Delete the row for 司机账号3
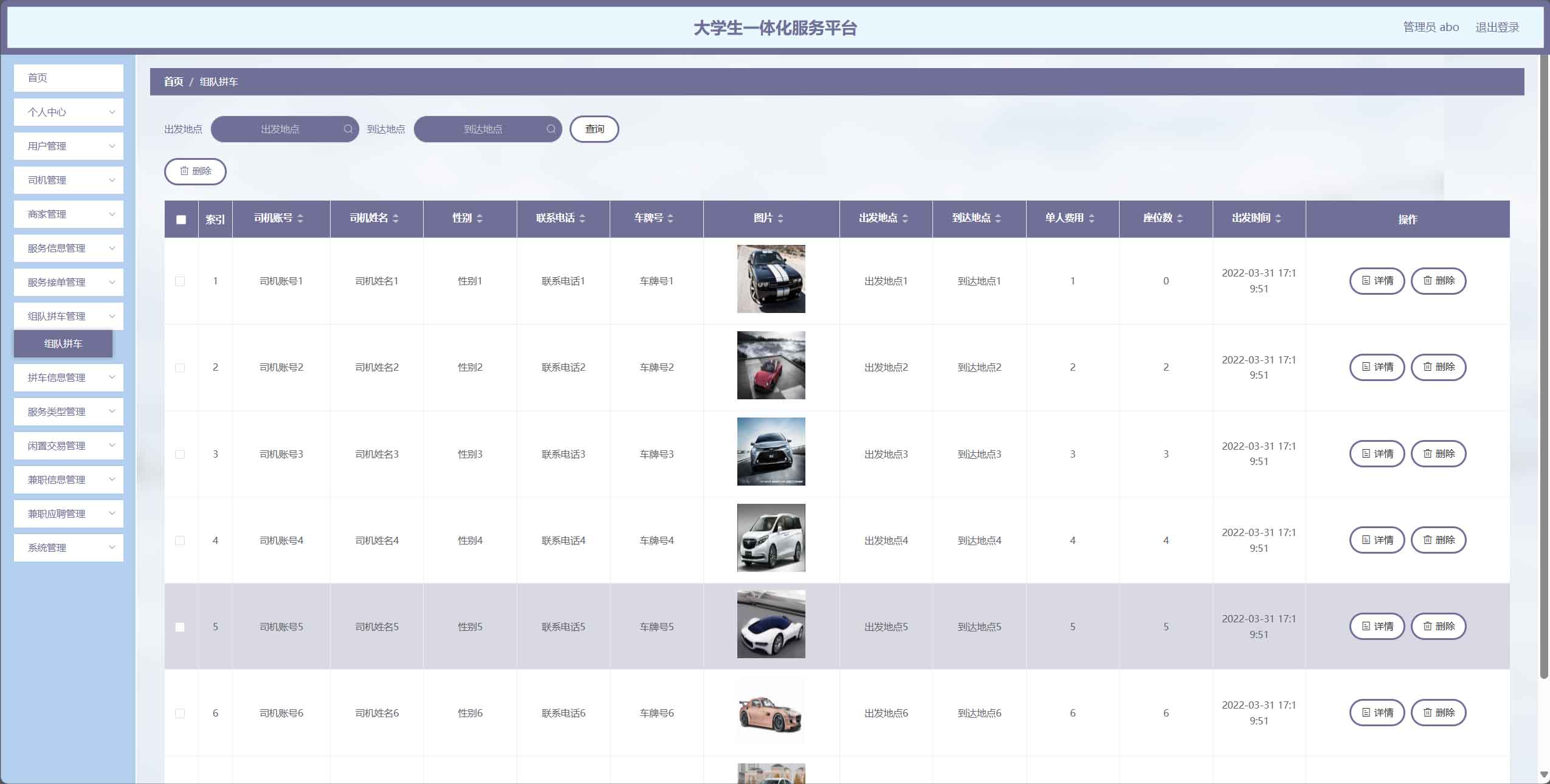This screenshot has height=784, width=1550. tap(1438, 454)
